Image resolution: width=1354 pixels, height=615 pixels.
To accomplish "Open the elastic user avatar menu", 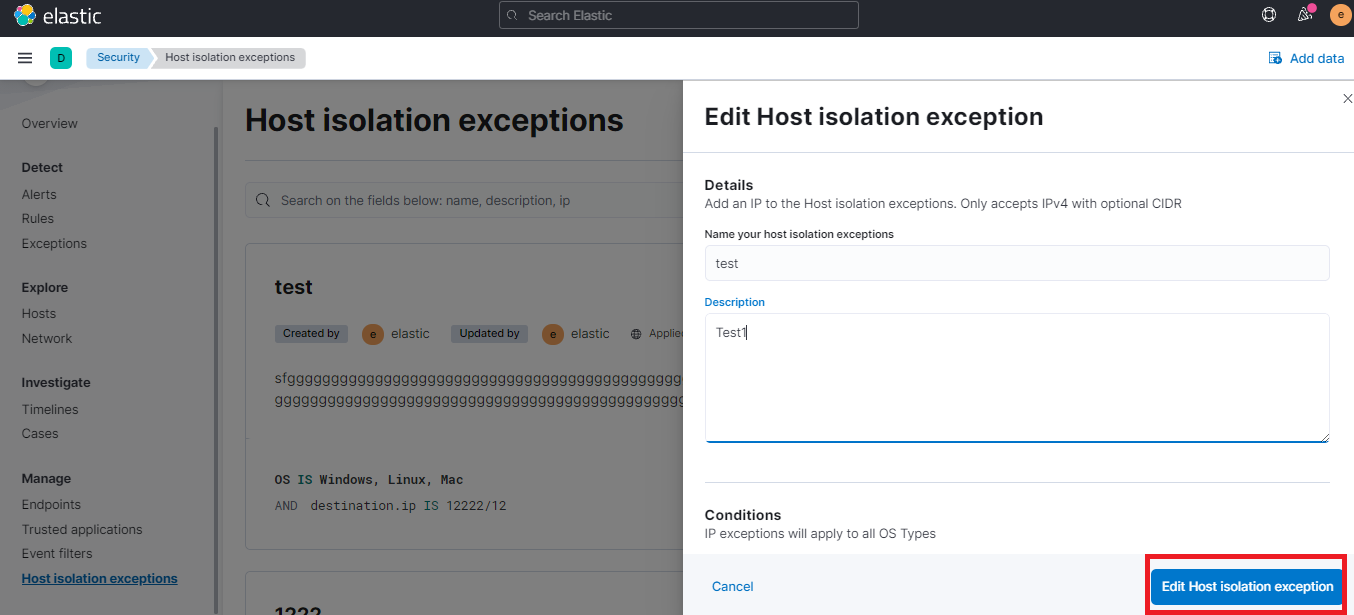I will click(x=1340, y=14).
